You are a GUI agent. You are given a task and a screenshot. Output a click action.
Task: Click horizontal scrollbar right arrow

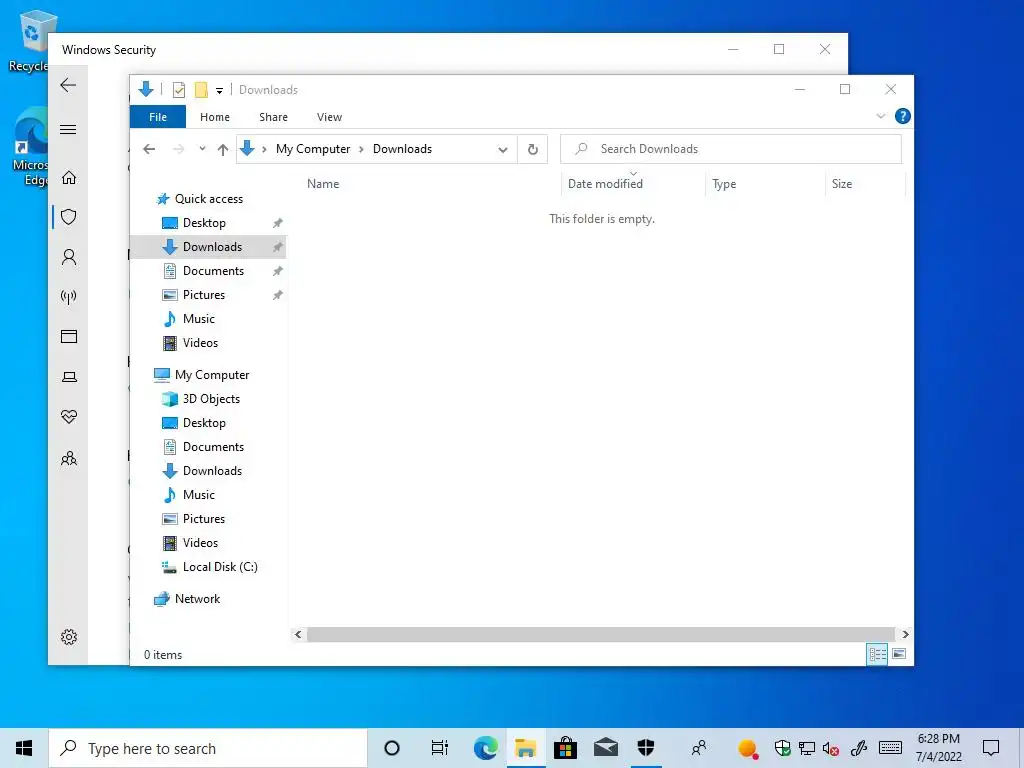point(905,634)
